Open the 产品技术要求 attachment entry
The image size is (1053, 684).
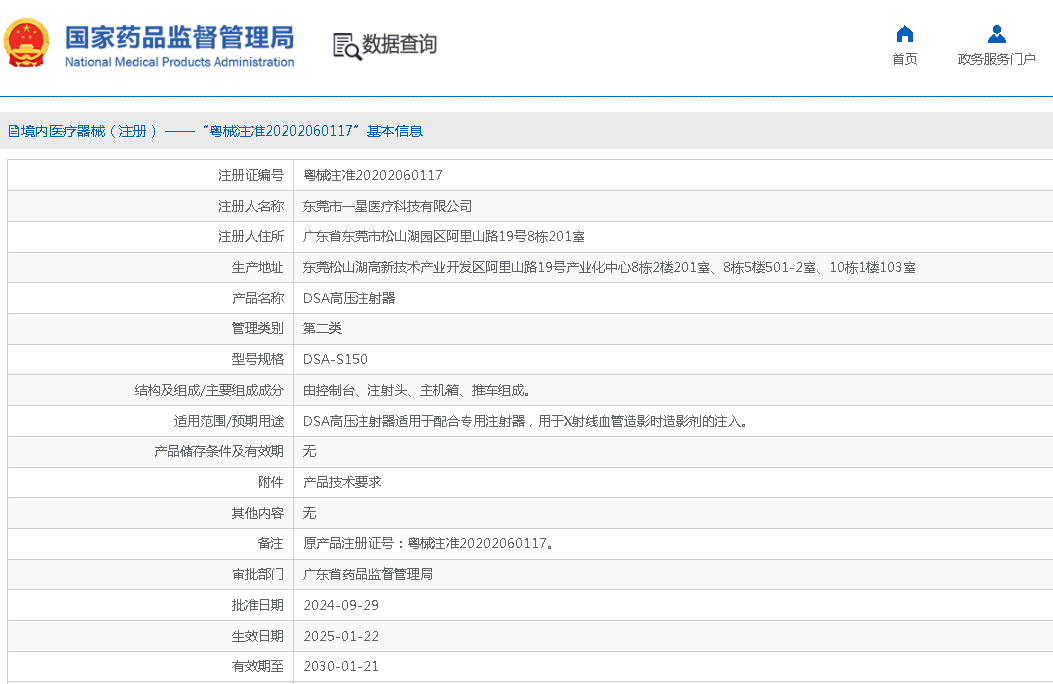pyautogui.click(x=342, y=482)
